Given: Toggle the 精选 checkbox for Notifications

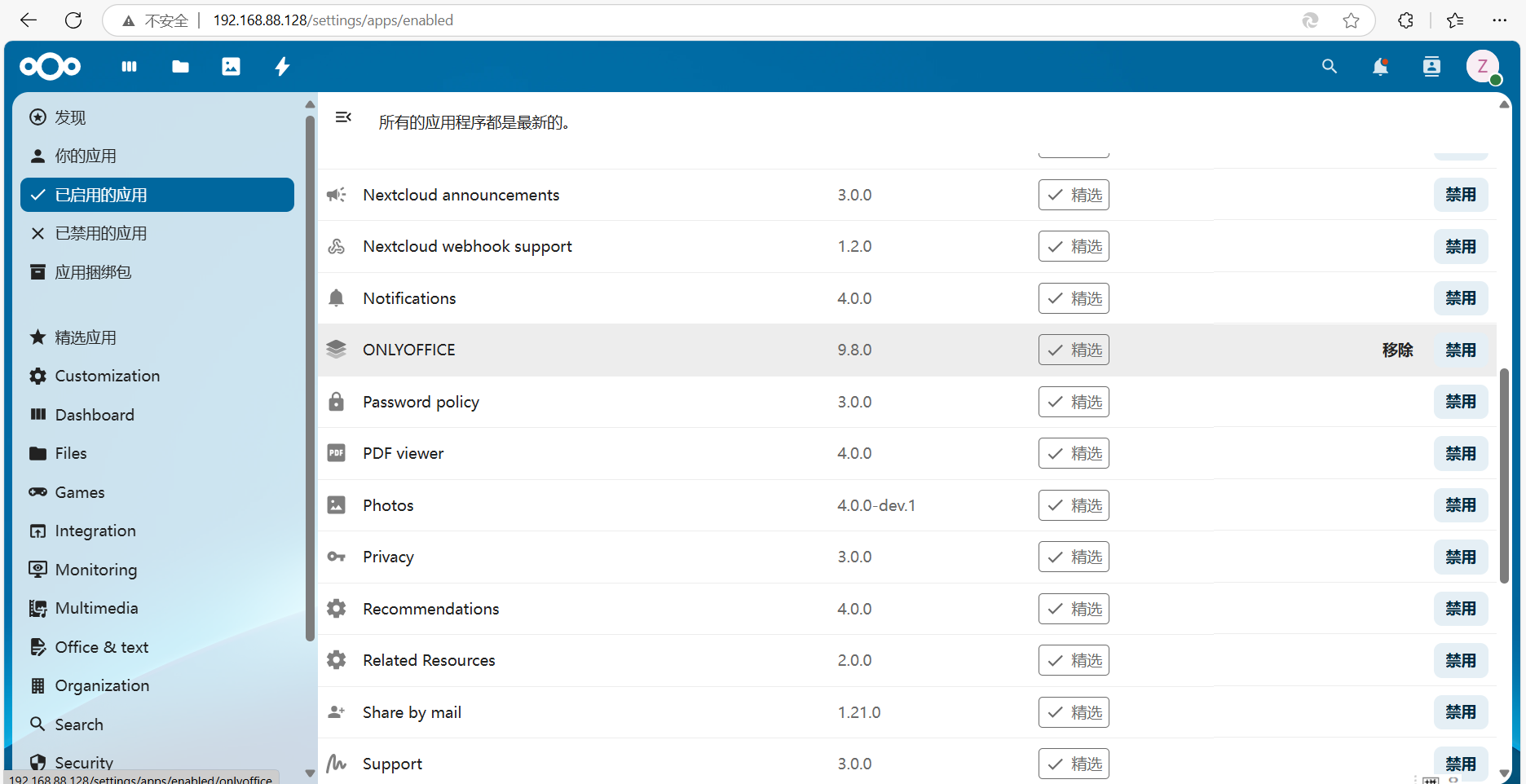Looking at the screenshot, I should click(x=1074, y=297).
